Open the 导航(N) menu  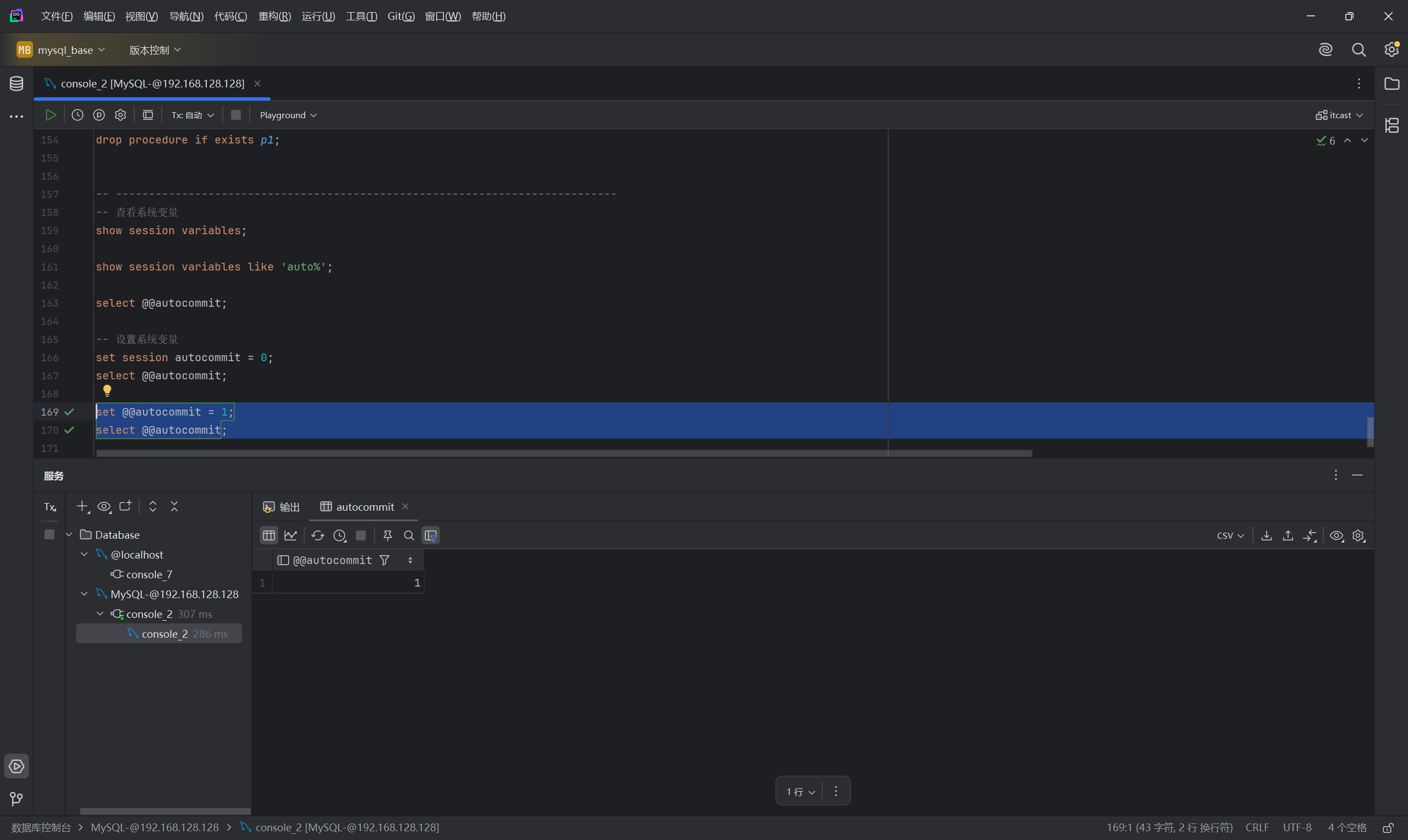pyautogui.click(x=186, y=16)
